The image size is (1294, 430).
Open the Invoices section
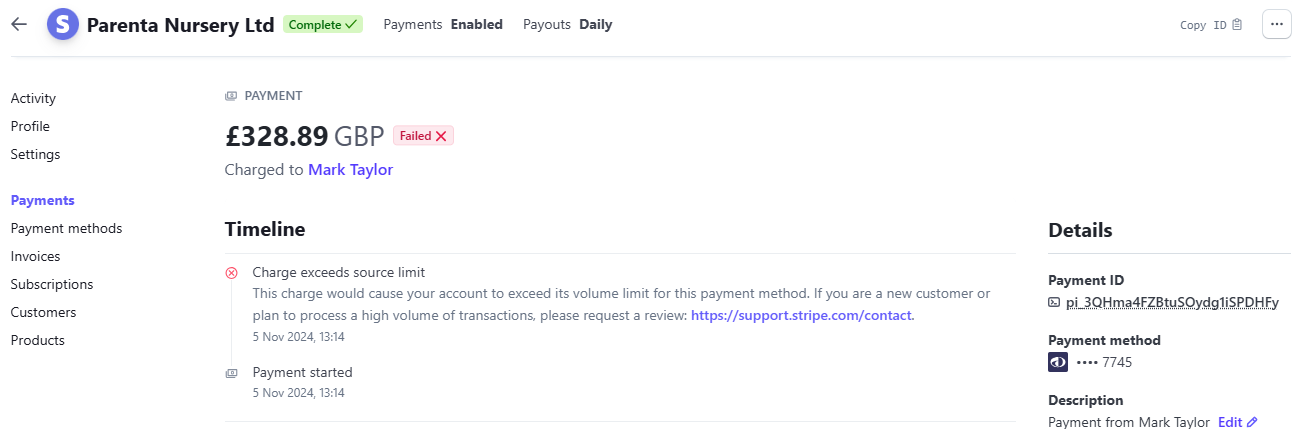coord(35,256)
